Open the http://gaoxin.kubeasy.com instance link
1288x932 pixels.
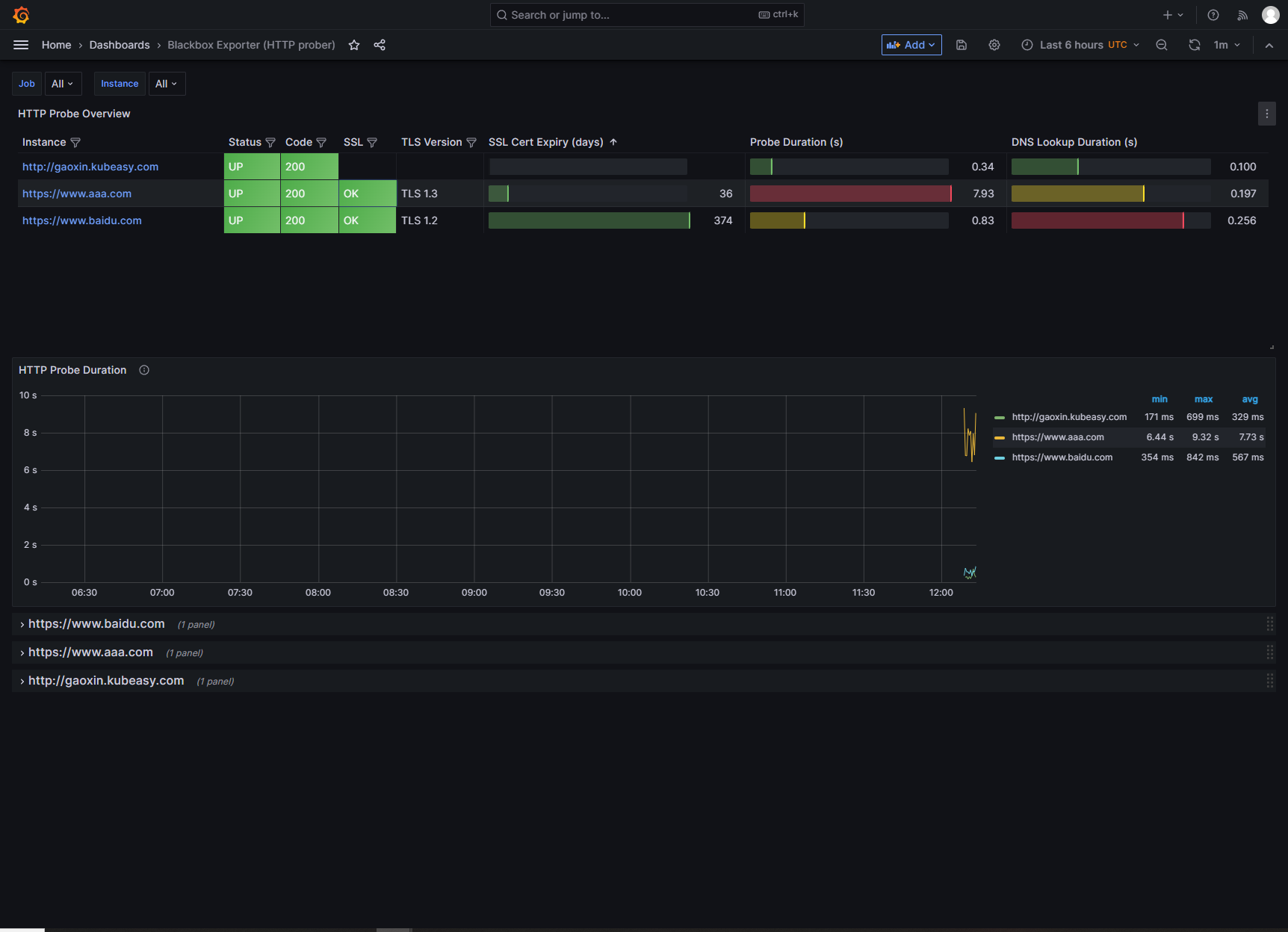point(90,167)
